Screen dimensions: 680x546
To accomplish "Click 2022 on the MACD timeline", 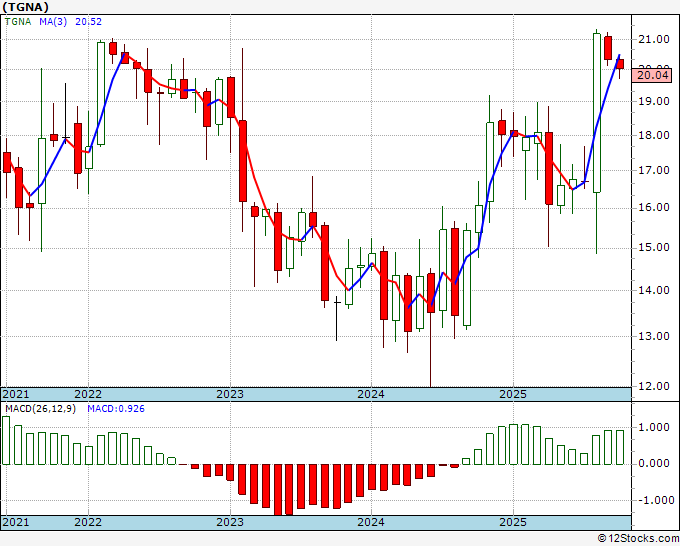I will point(88,522).
